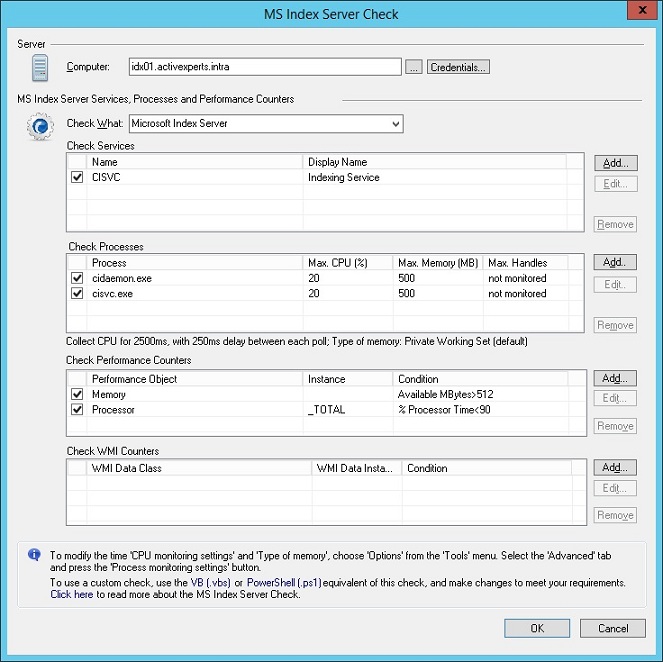The height and width of the screenshot is (662, 663).
Task: Click the Instance column header
Action: [348, 379]
